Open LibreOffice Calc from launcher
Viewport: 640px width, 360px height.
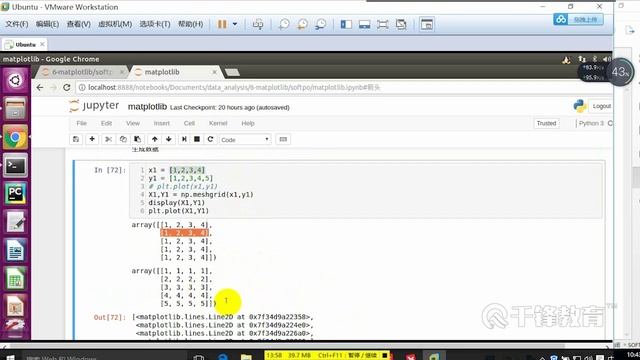tap(16, 279)
